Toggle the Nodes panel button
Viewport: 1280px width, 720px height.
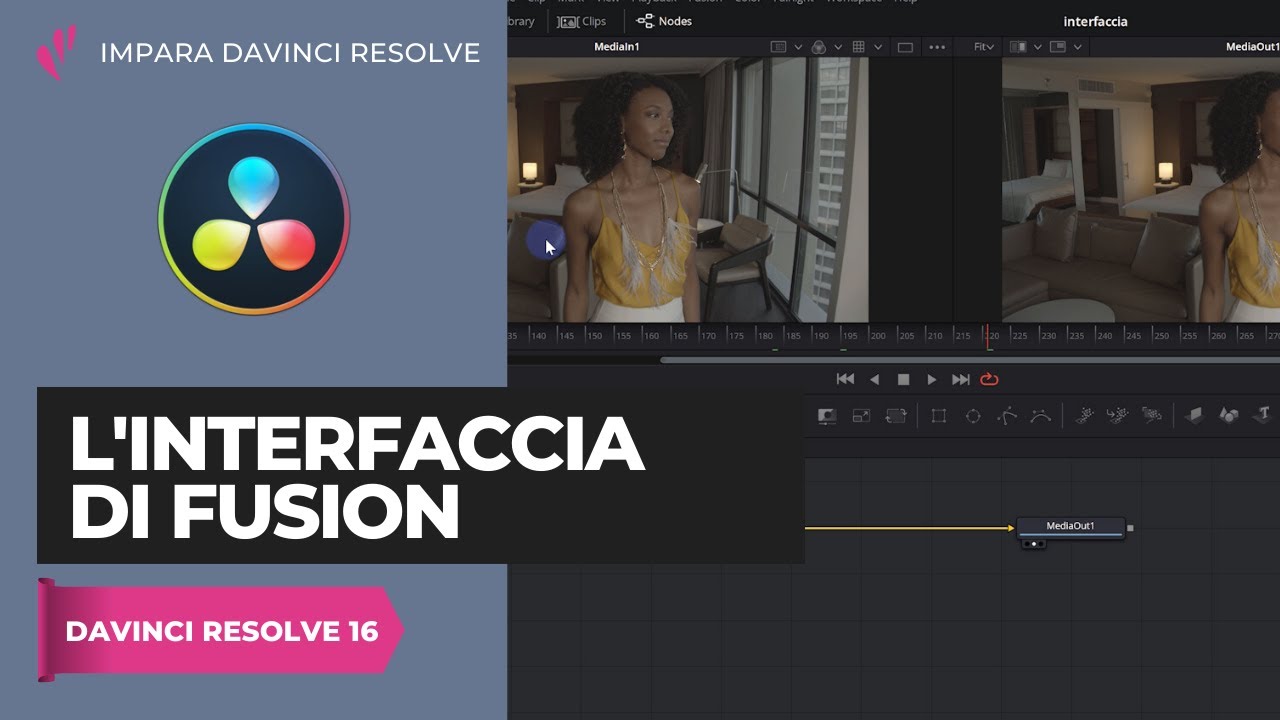point(664,21)
